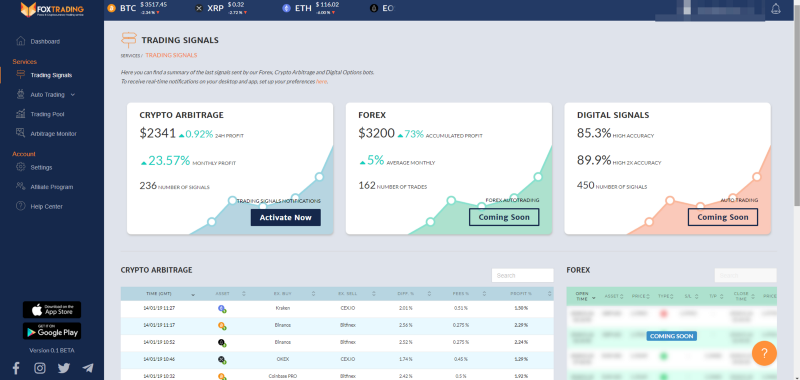Select Trading Signals menu item

51,75
